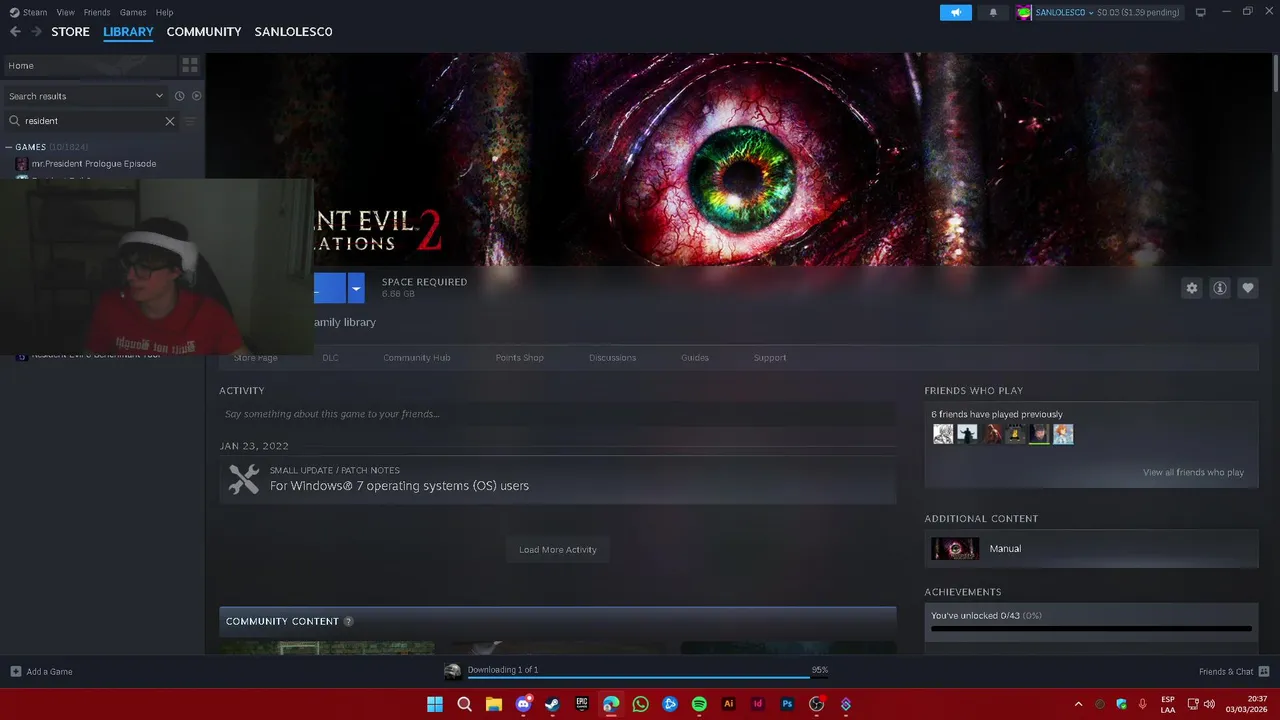Toggle ready-to-play filter icon
The width and height of the screenshot is (1280, 720).
point(196,96)
